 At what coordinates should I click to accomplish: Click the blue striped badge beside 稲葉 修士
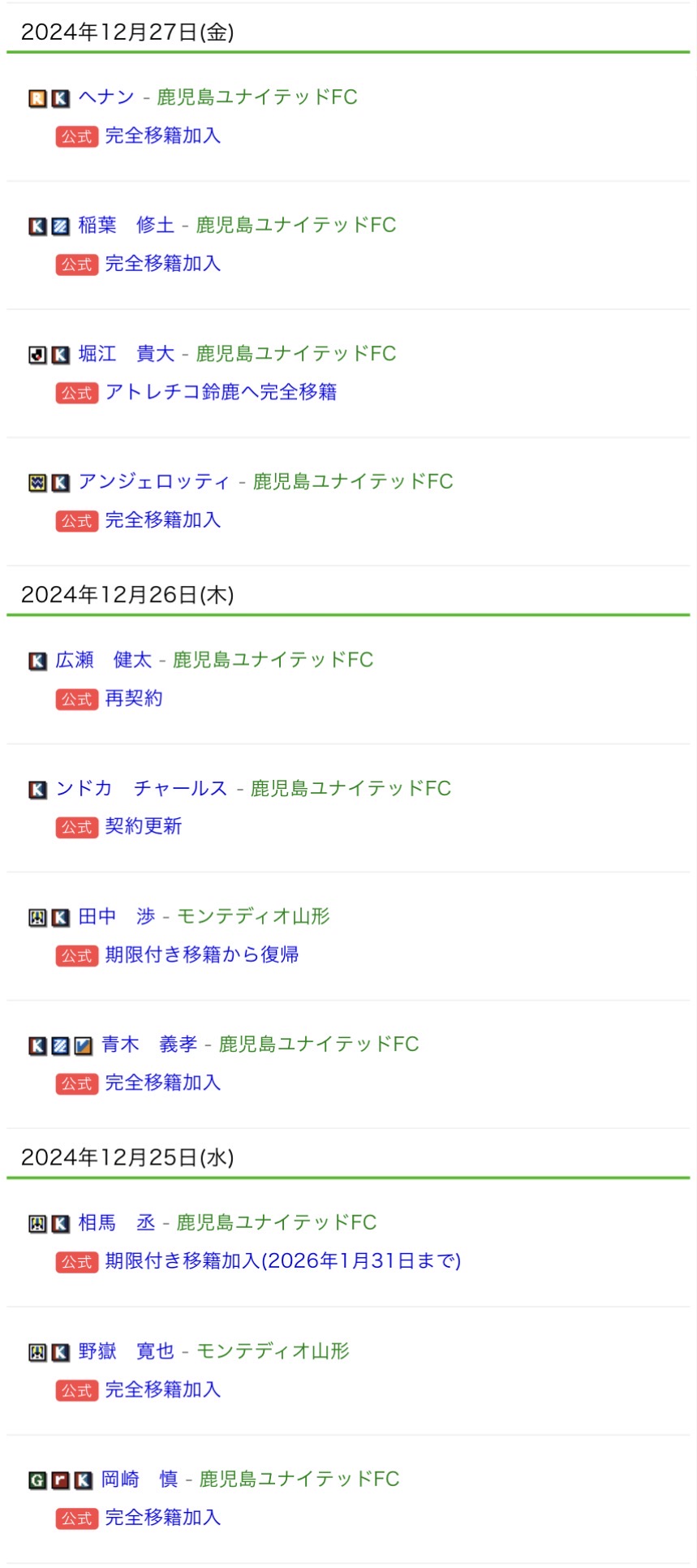[61, 226]
